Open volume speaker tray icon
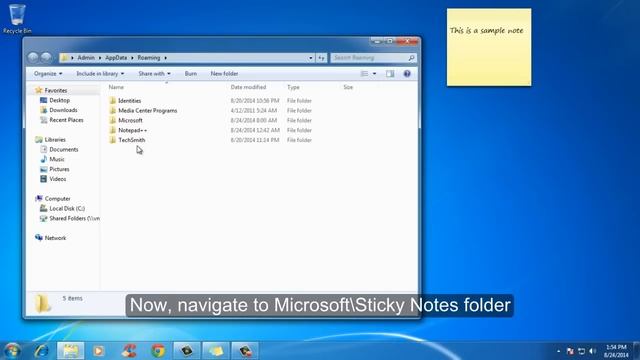This screenshot has width=640, height=360. [x=593, y=351]
